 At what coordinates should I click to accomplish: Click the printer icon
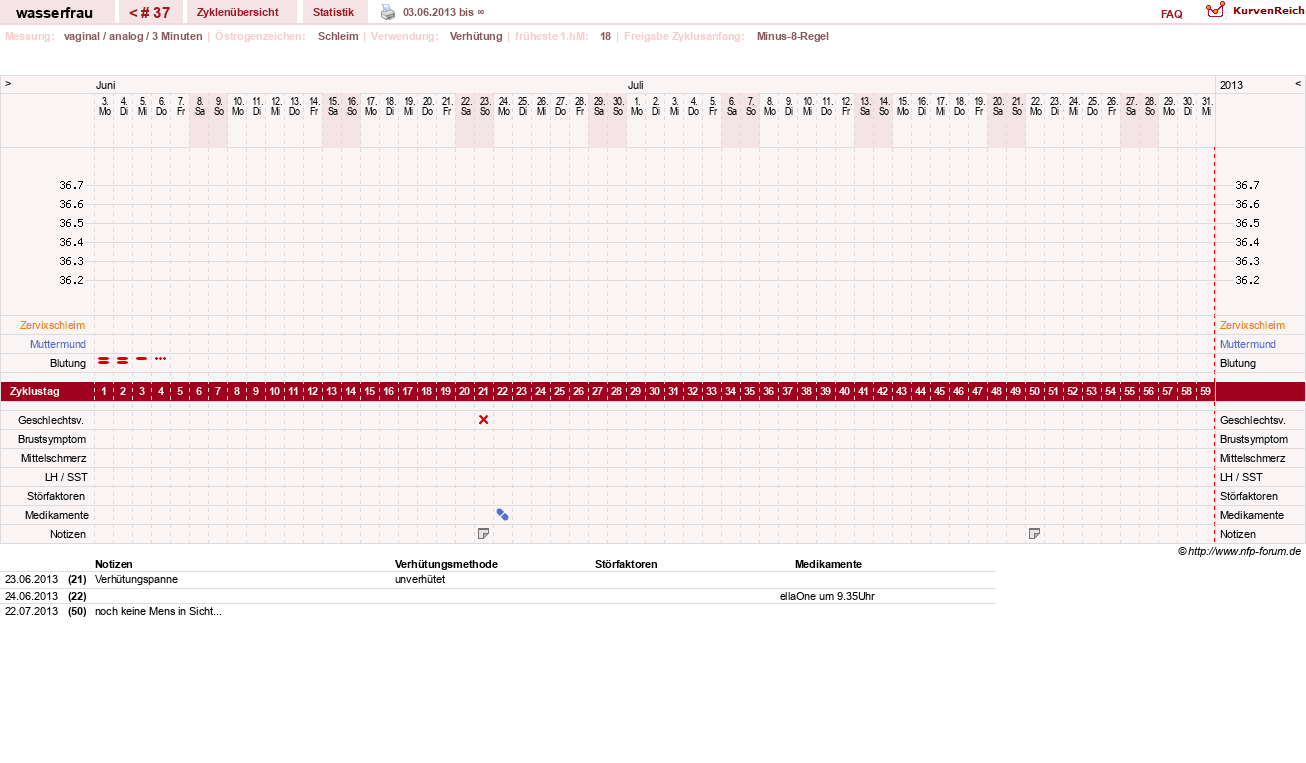(388, 12)
